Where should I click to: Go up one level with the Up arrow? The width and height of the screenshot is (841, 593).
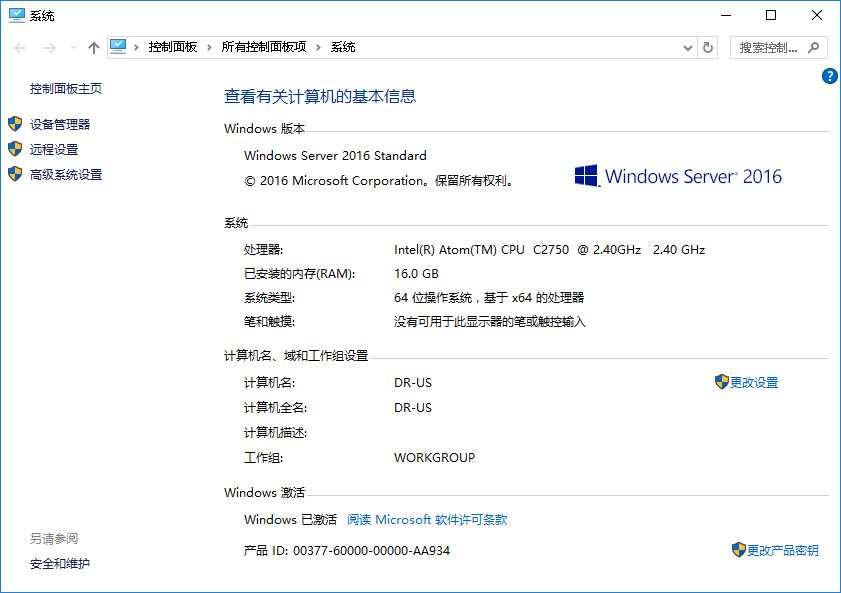pyautogui.click(x=94, y=48)
